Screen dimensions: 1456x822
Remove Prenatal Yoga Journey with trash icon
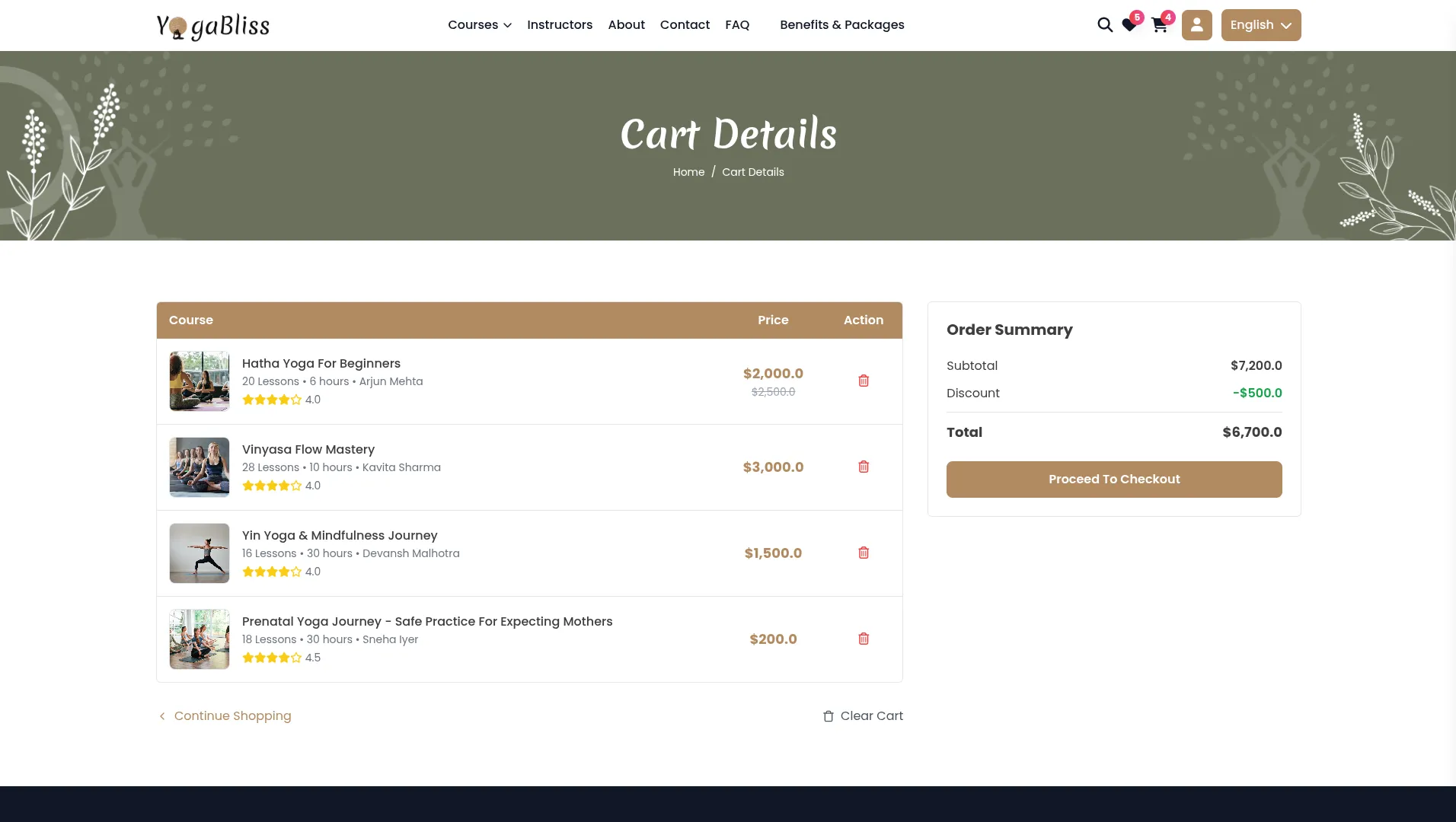pyautogui.click(x=864, y=639)
